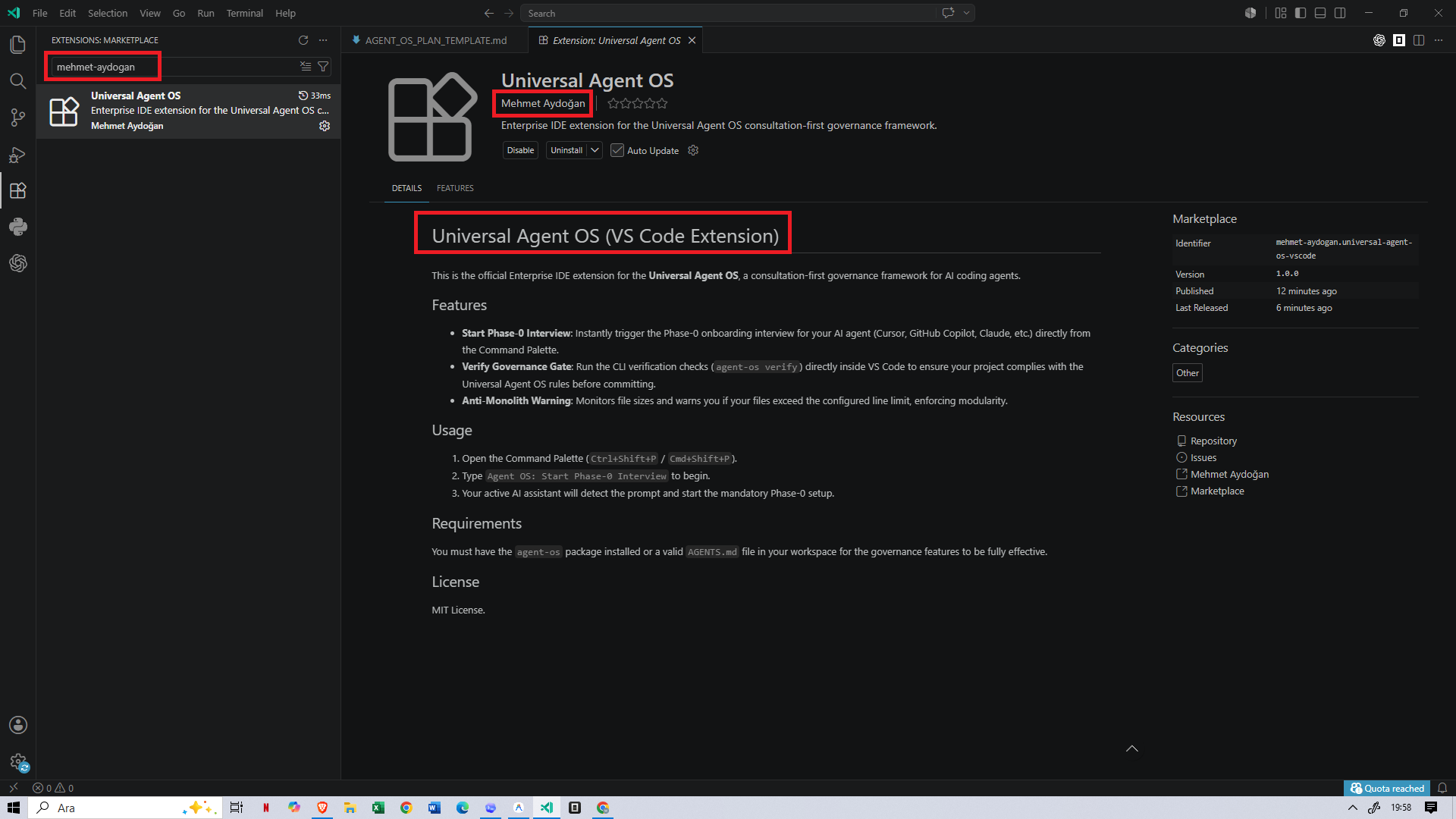The height and width of the screenshot is (819, 1456).
Task: Toggle the bottom panel visibility
Action: [1320, 13]
